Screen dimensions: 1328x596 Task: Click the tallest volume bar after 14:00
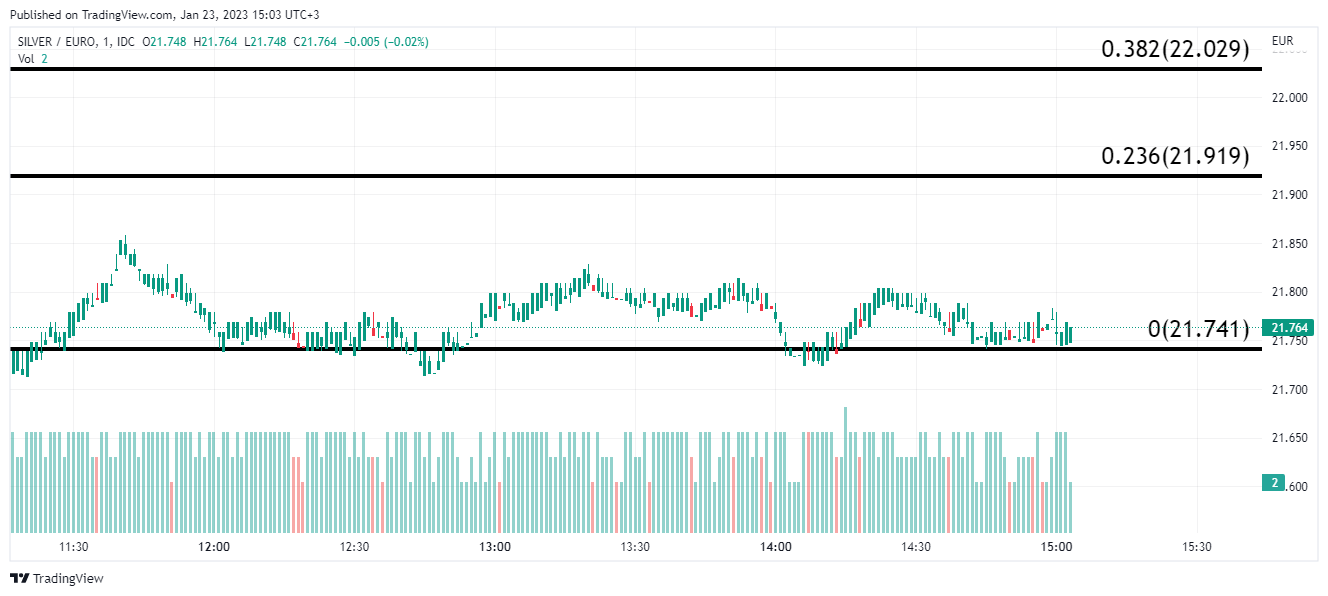(x=846, y=468)
